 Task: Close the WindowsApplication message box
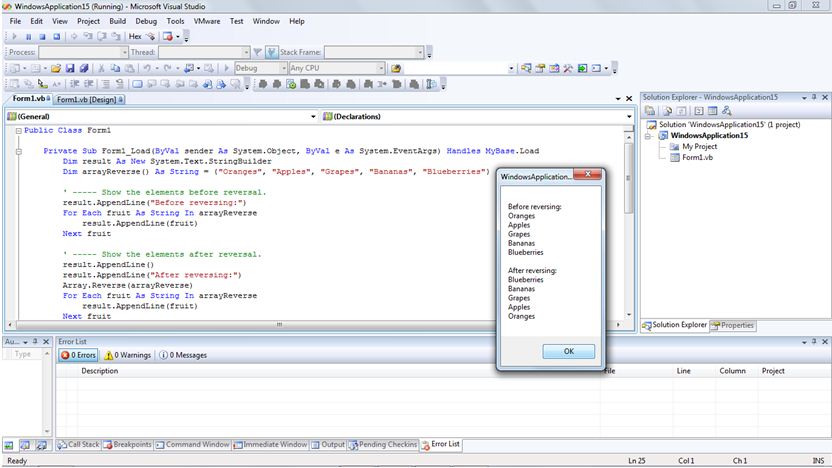tap(588, 174)
